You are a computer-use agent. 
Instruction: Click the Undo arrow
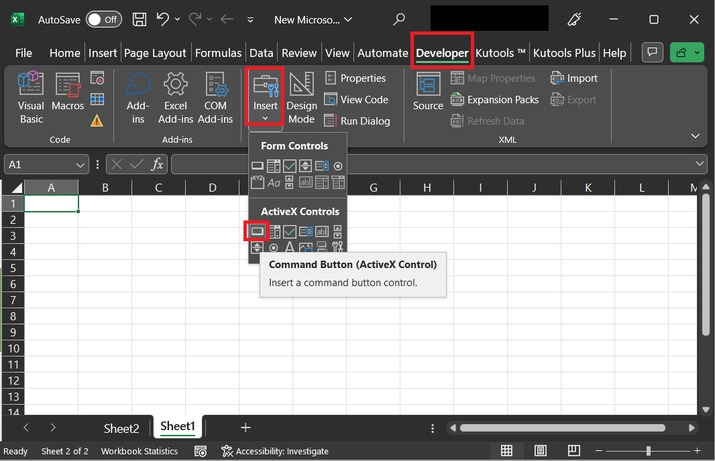coord(162,19)
